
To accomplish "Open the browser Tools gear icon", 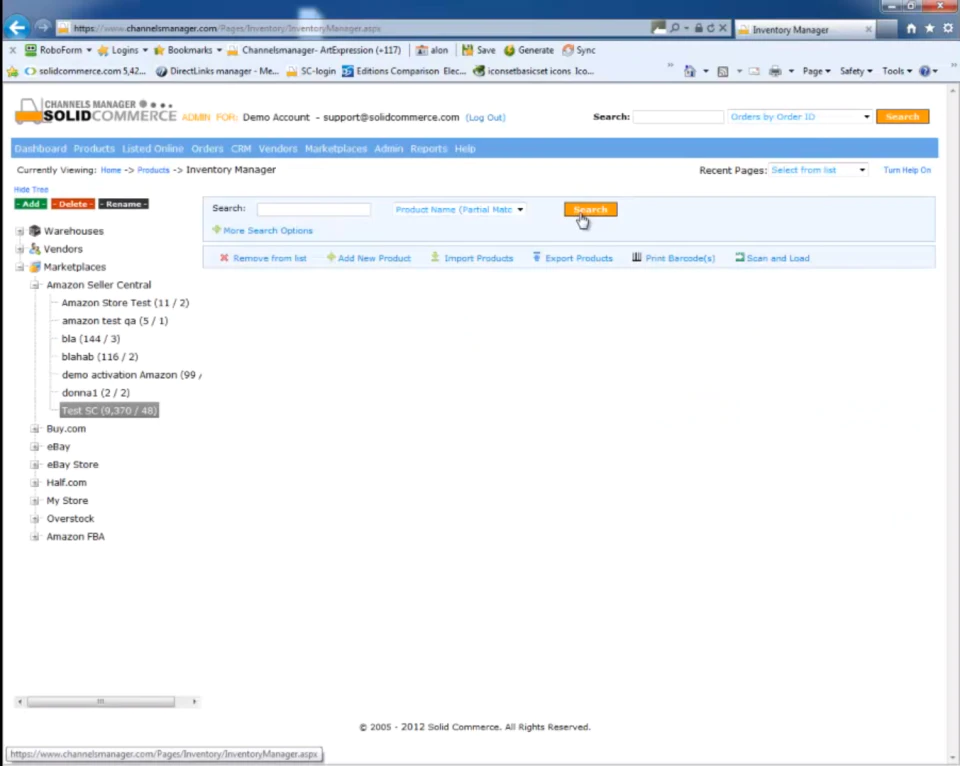I will click(948, 28).
